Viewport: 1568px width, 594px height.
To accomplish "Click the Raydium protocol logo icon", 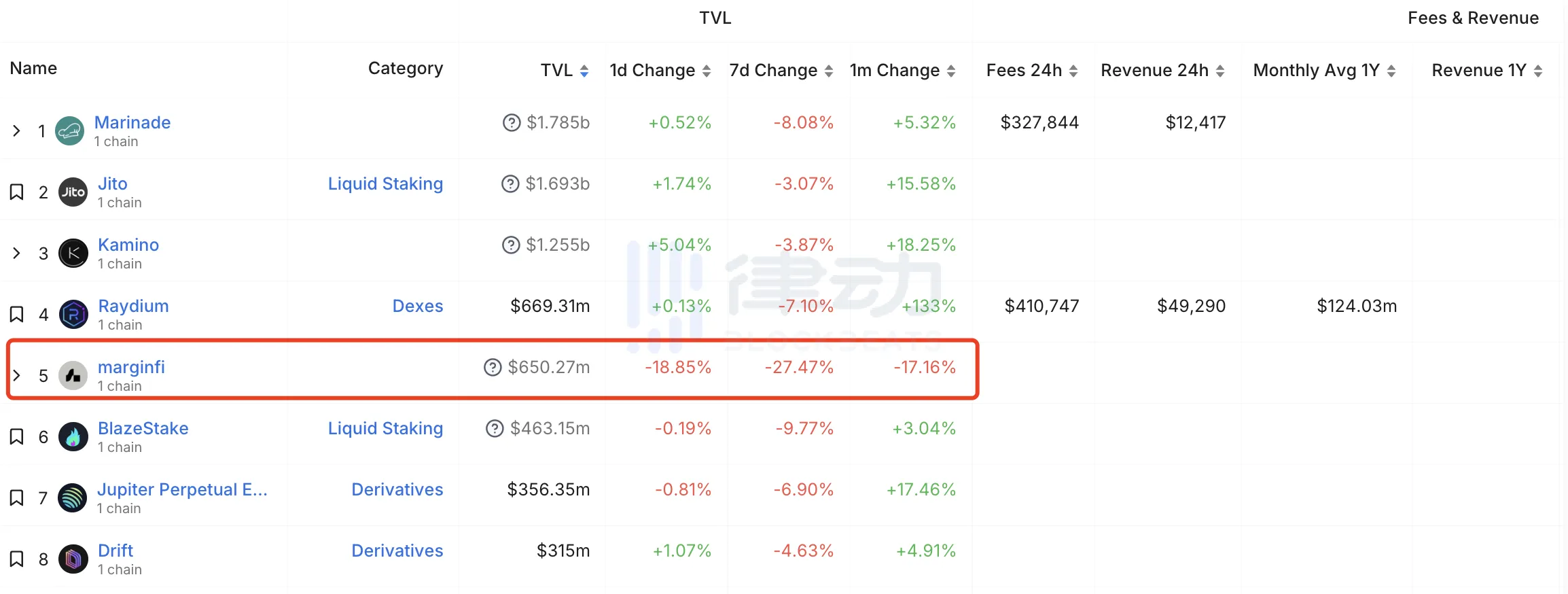I will pyautogui.click(x=73, y=315).
